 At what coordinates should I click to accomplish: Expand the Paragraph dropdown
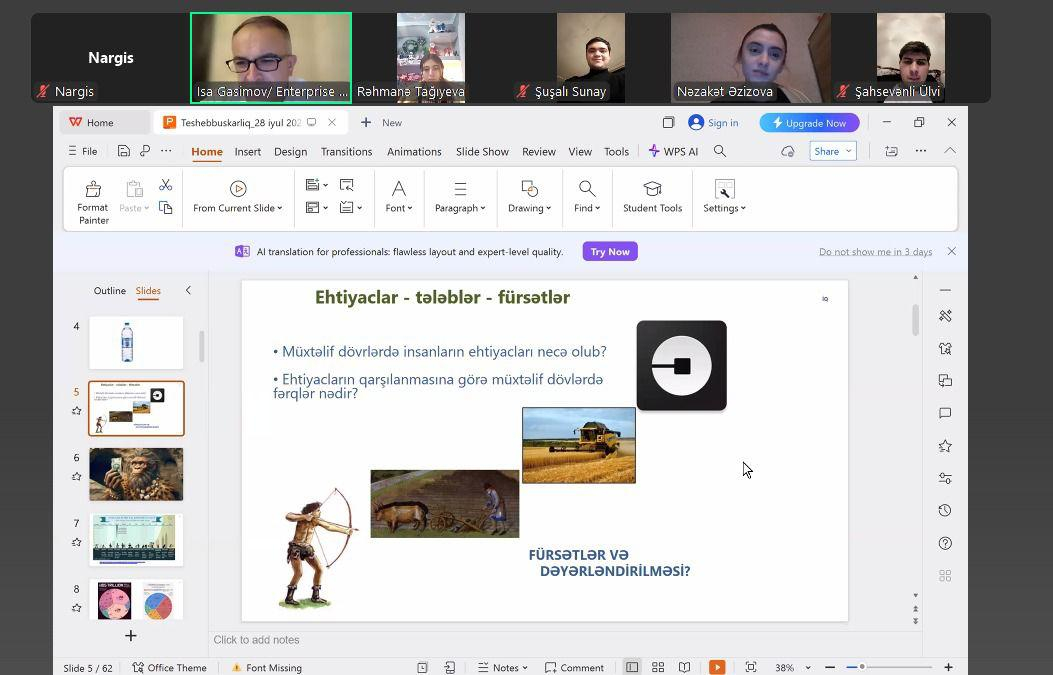tap(460, 197)
